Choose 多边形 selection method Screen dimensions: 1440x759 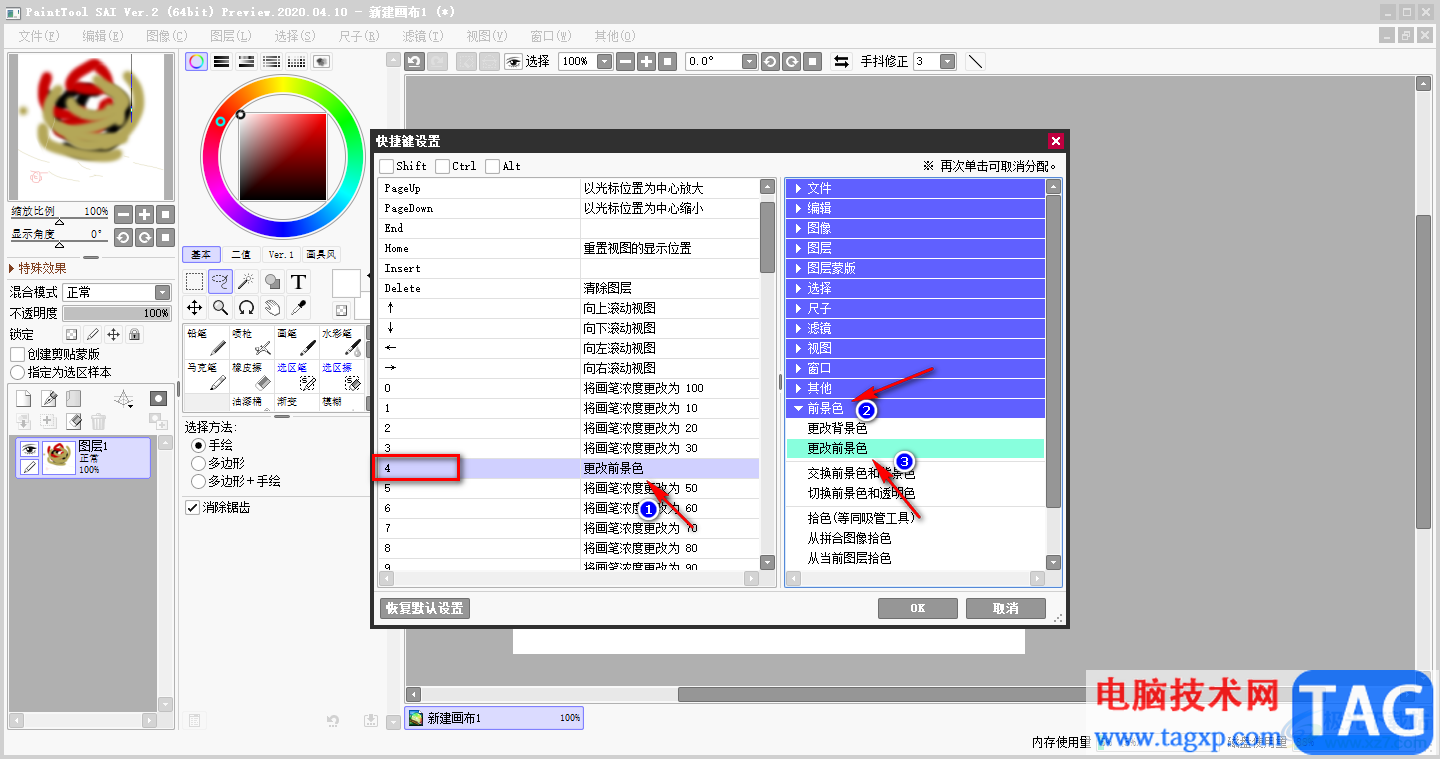[x=198, y=463]
